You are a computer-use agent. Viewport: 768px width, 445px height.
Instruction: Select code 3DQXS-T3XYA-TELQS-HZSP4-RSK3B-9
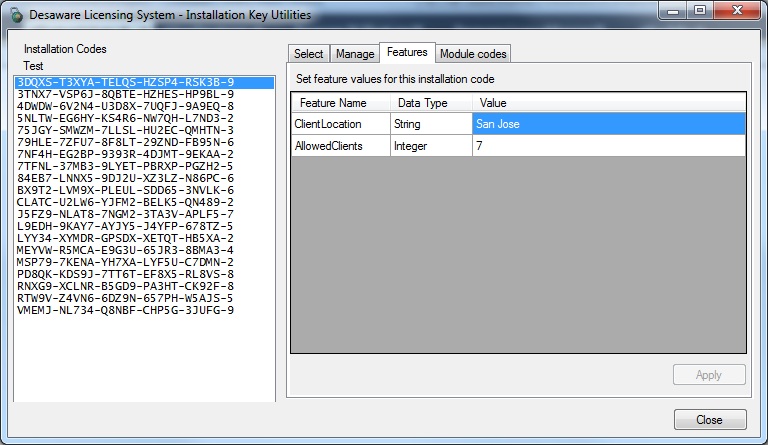click(x=144, y=82)
